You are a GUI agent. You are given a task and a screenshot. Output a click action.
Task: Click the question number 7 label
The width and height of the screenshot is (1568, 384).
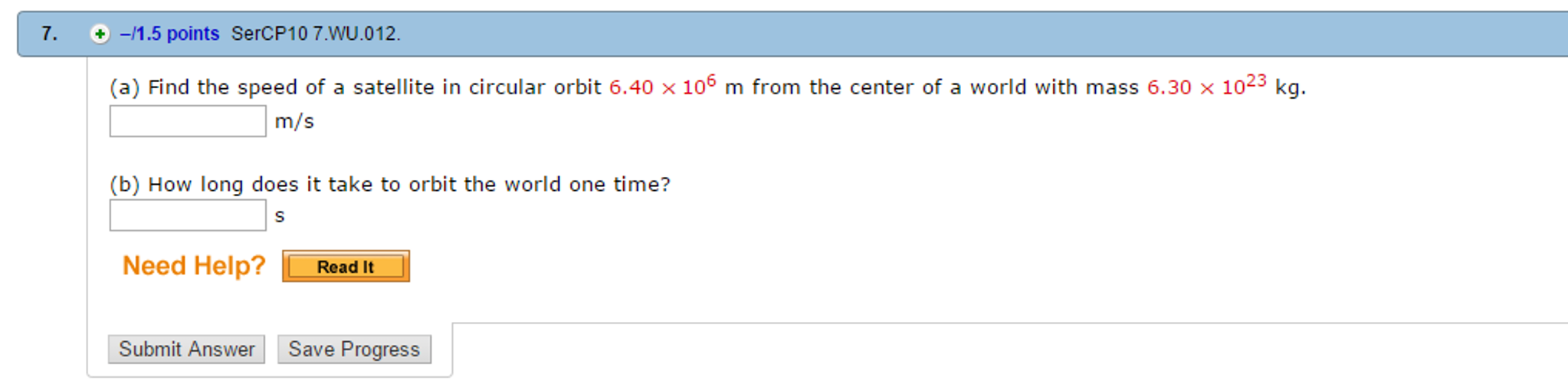(x=49, y=34)
